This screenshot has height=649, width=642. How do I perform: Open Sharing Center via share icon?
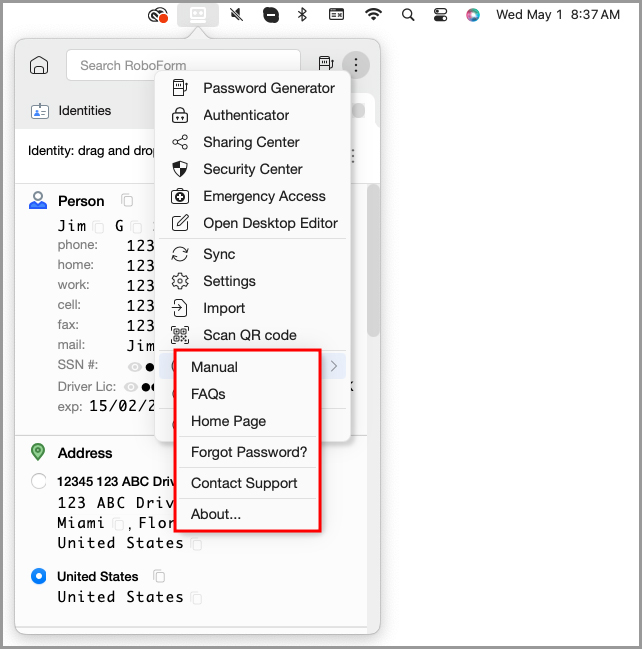(x=180, y=142)
